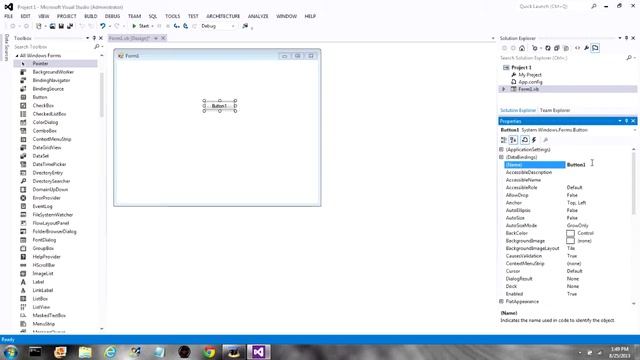The height and width of the screenshot is (360, 640).
Task: Open the Button1 object selector dropdown in Properties
Action: click(x=635, y=130)
